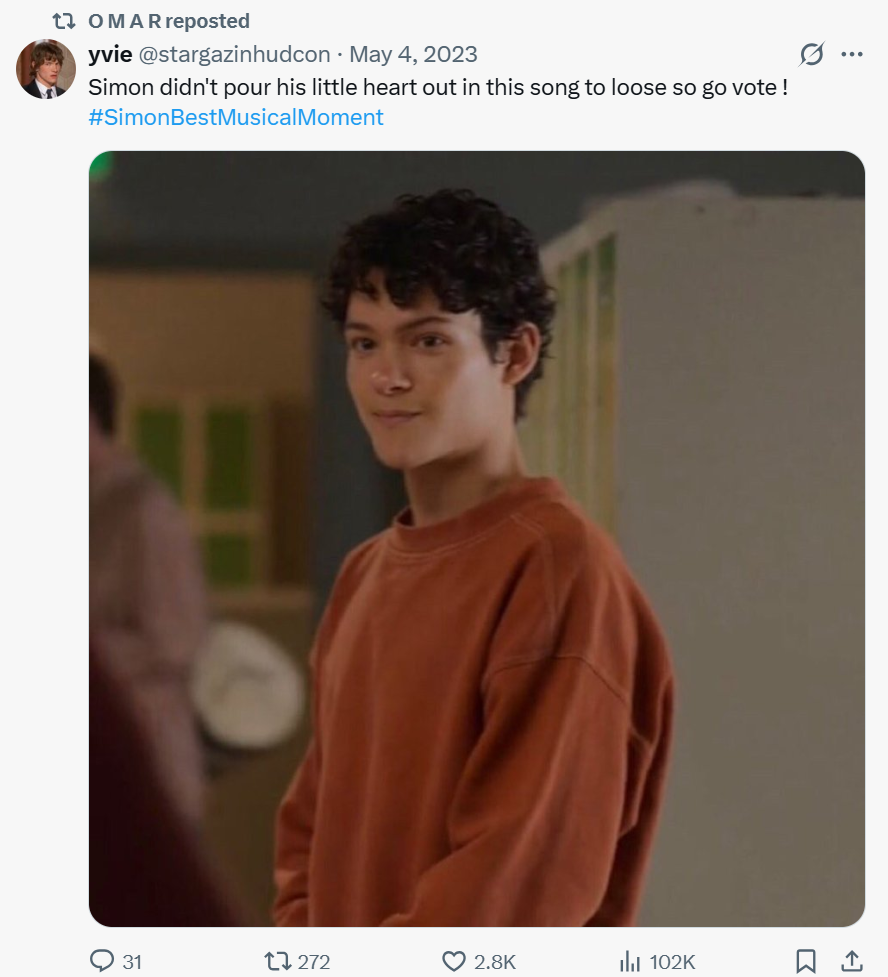Open yvie's profile avatar

click(x=45, y=69)
